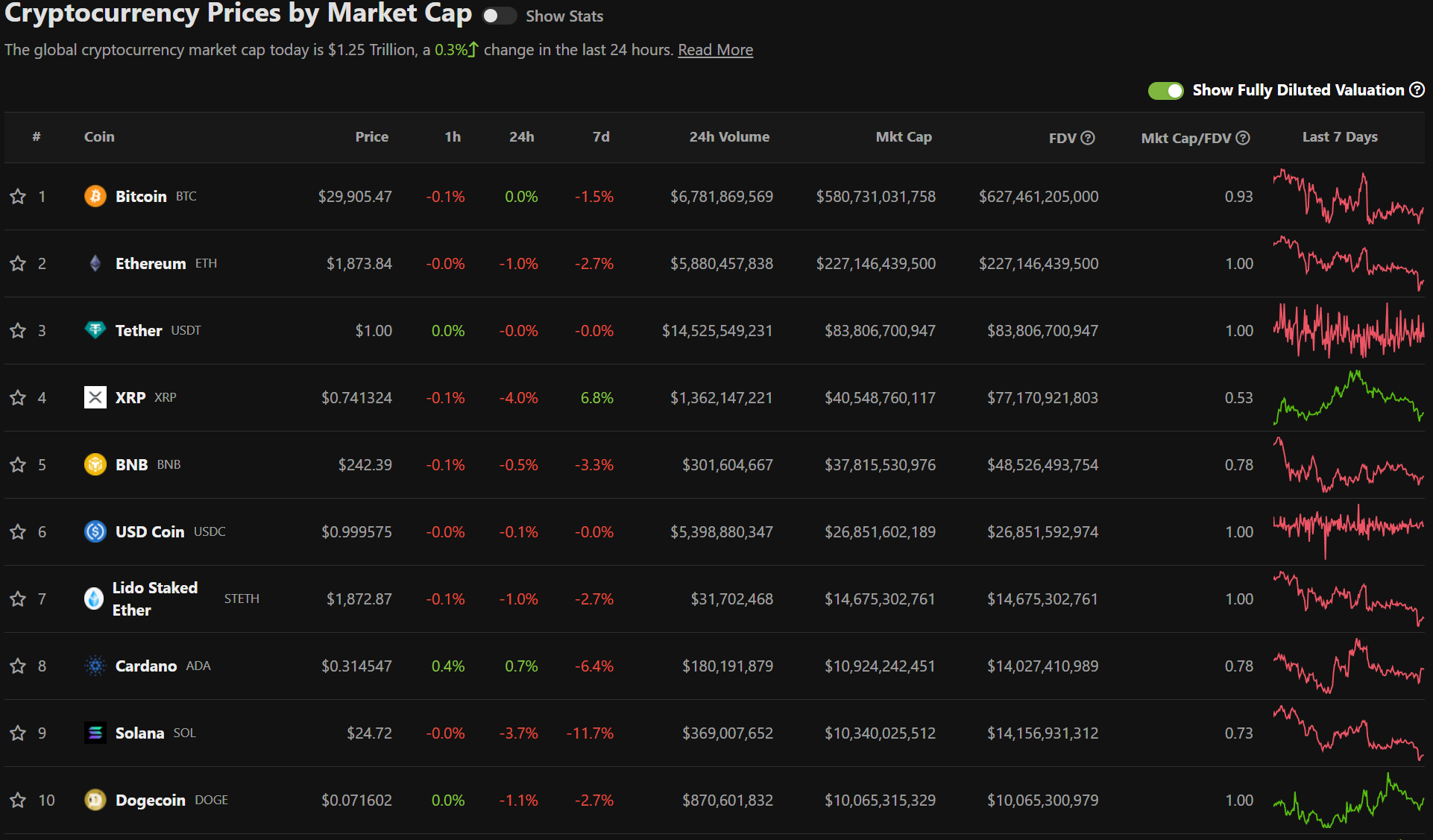1433x840 pixels.
Task: Click XRP's green 7-day sparkline chart
Action: [1348, 398]
